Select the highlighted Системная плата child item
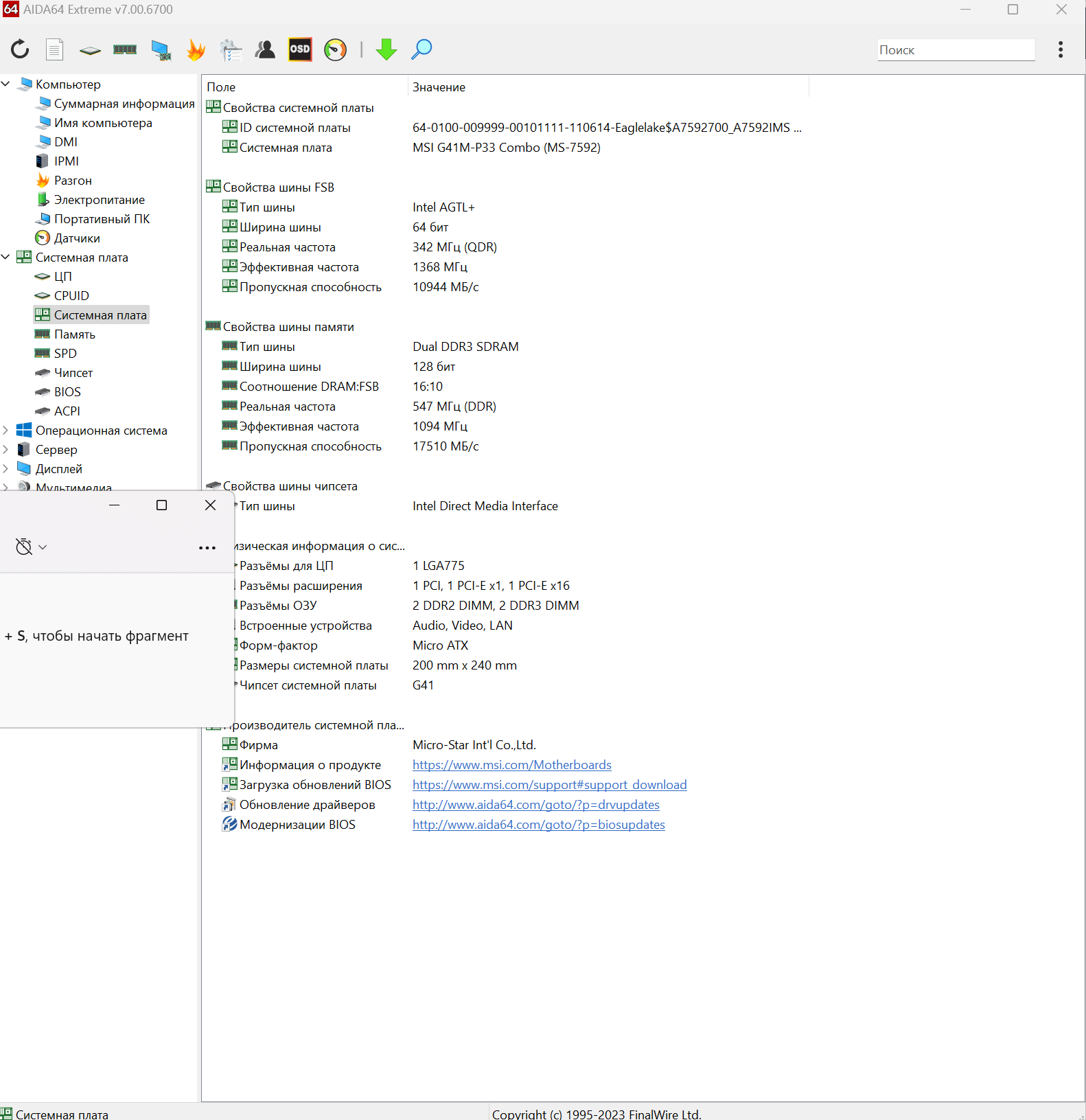Viewport: 1086px width, 1120px height. pos(92,315)
